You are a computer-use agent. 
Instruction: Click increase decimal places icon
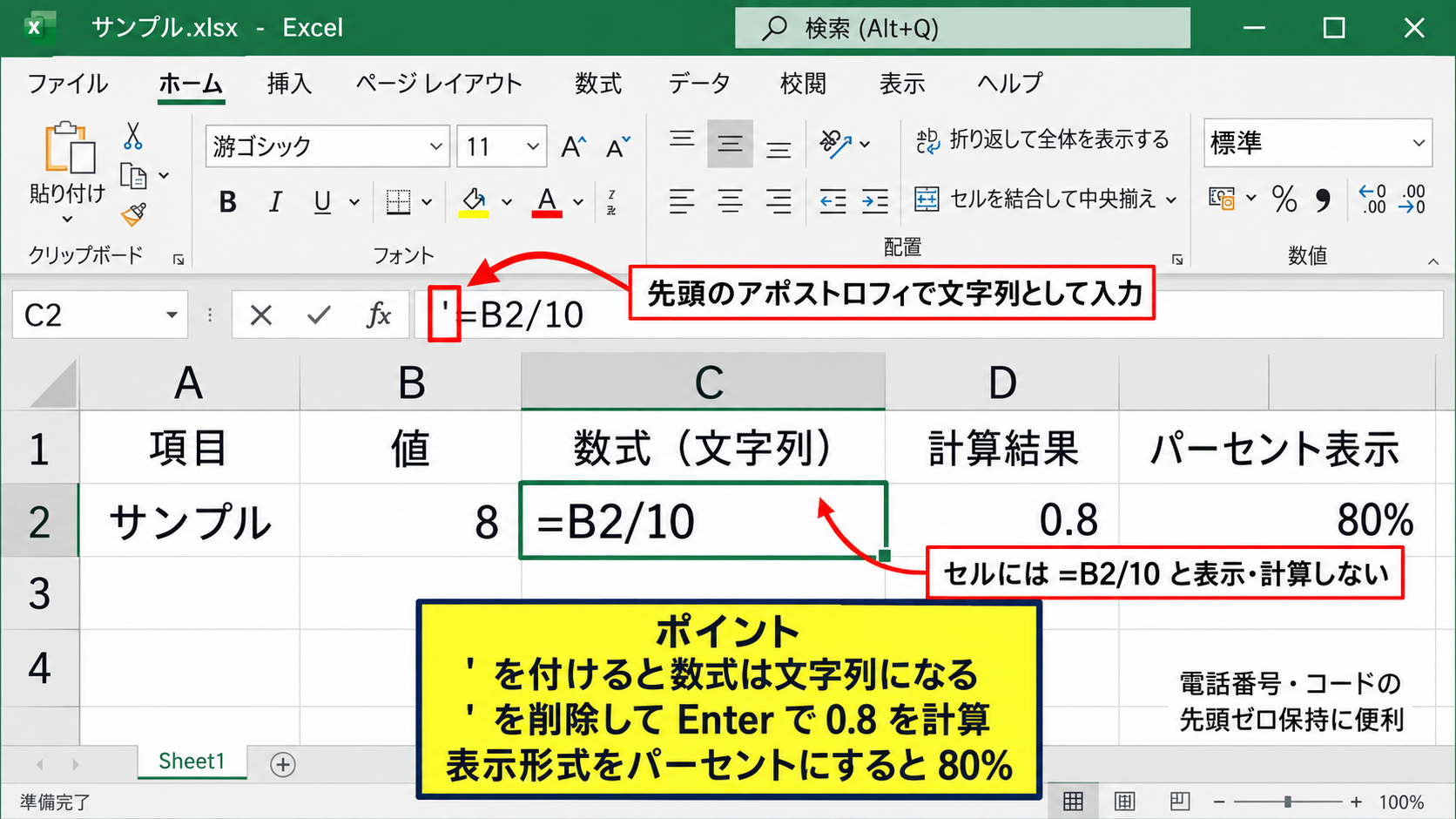click(x=1372, y=200)
